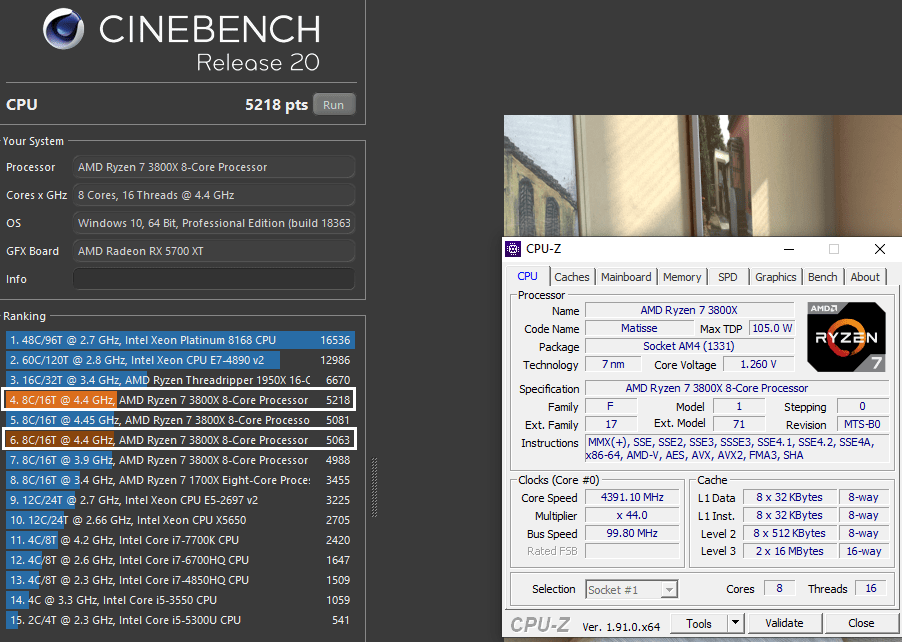902x642 pixels.
Task: Open the Tools button in CPU-Z
Action: pos(698,624)
